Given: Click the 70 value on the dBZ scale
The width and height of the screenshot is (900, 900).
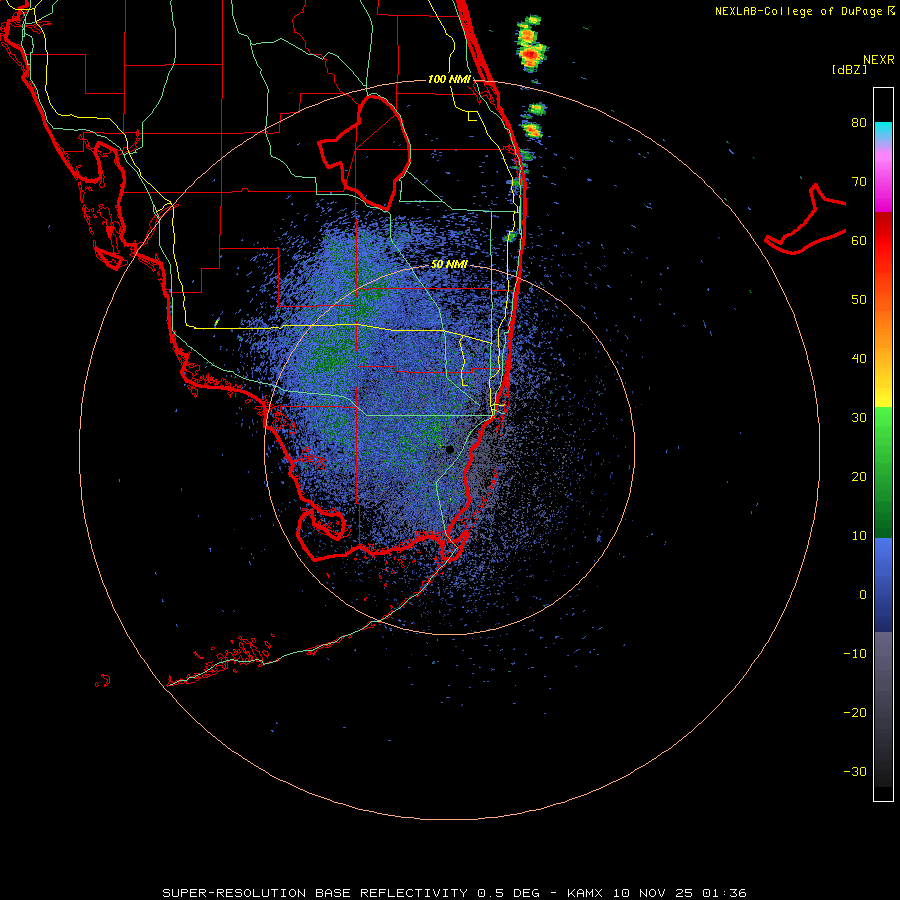Looking at the screenshot, I should pyautogui.click(x=859, y=181).
